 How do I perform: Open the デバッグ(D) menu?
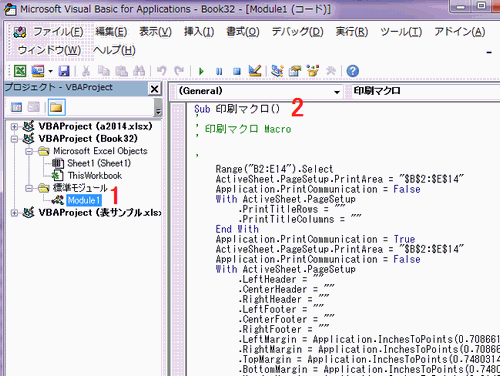pyautogui.click(x=297, y=32)
